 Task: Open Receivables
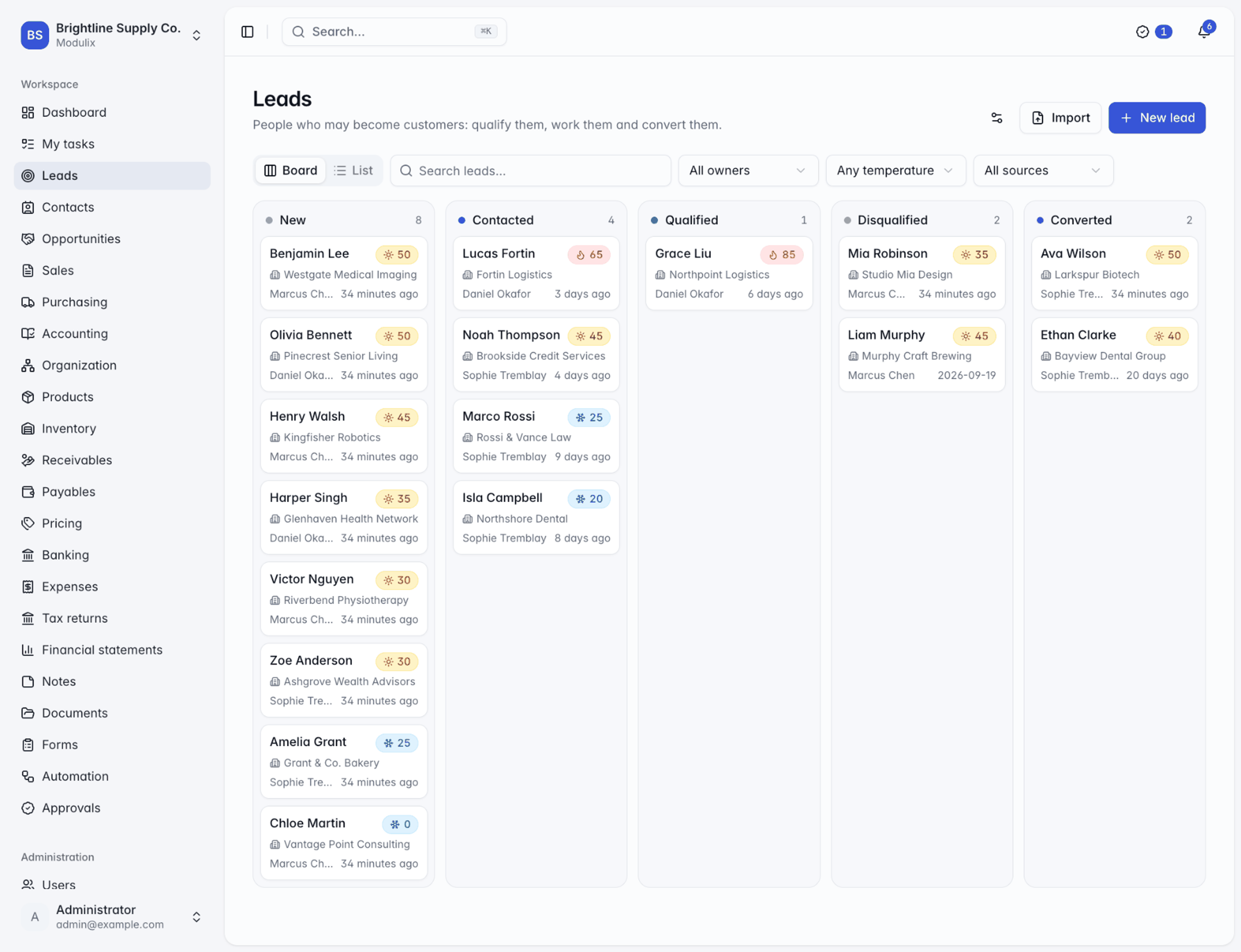click(112, 460)
